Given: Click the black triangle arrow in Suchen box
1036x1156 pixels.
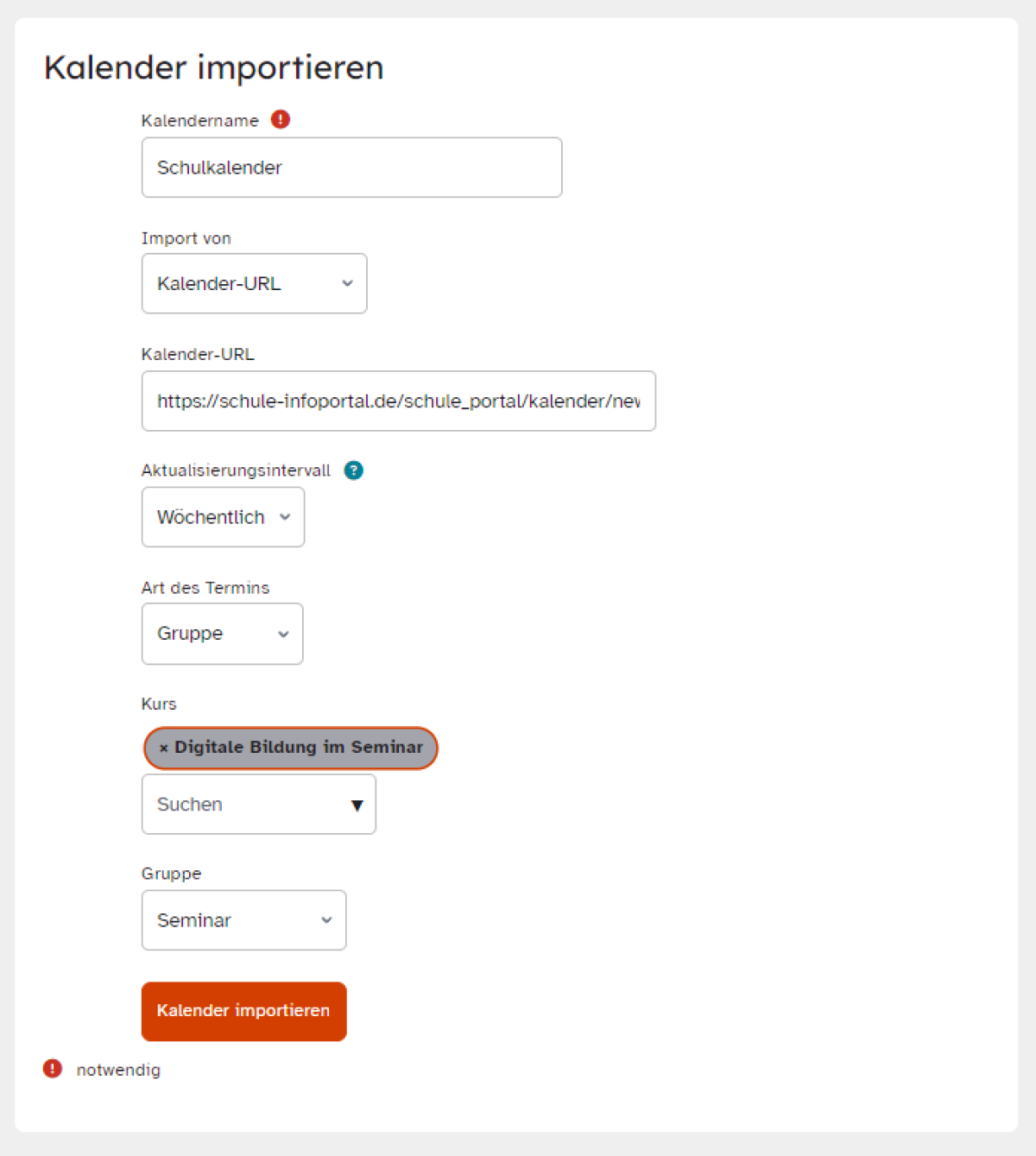Looking at the screenshot, I should click(x=357, y=805).
